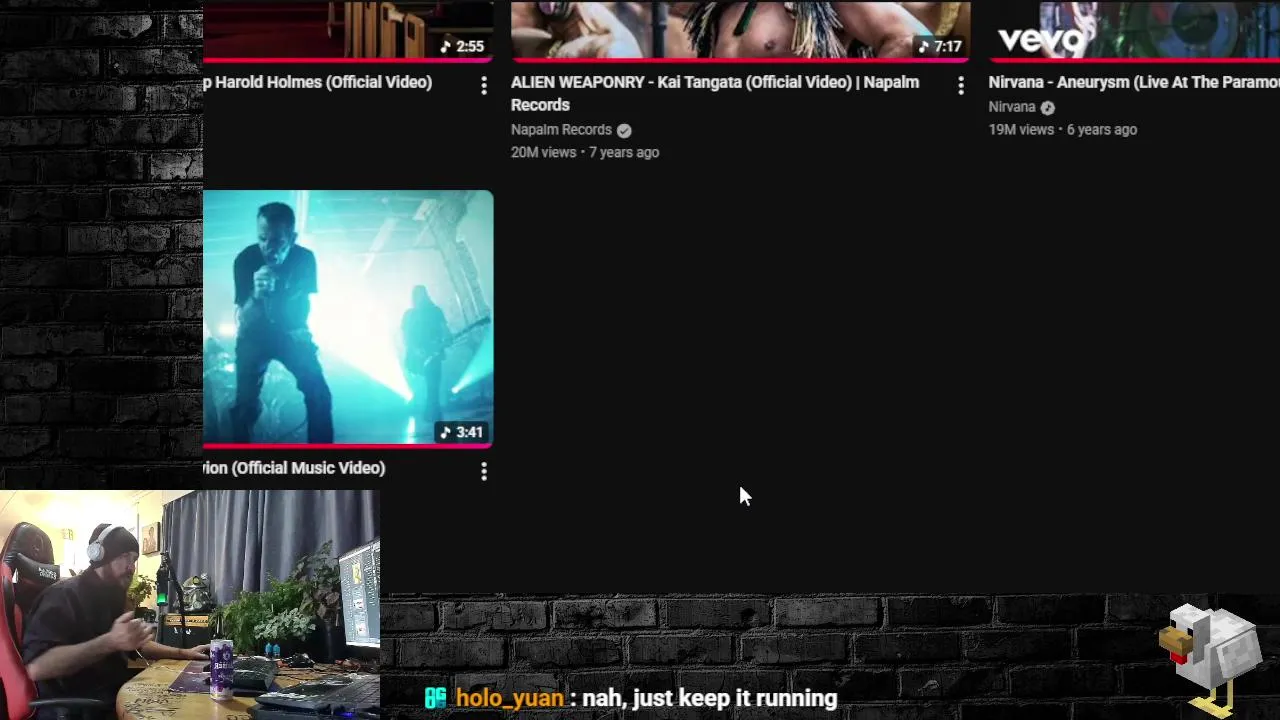The width and height of the screenshot is (1280, 720).
Task: Open 'Harold Holmes (Official Video)' title
Action: pyautogui.click(x=318, y=82)
